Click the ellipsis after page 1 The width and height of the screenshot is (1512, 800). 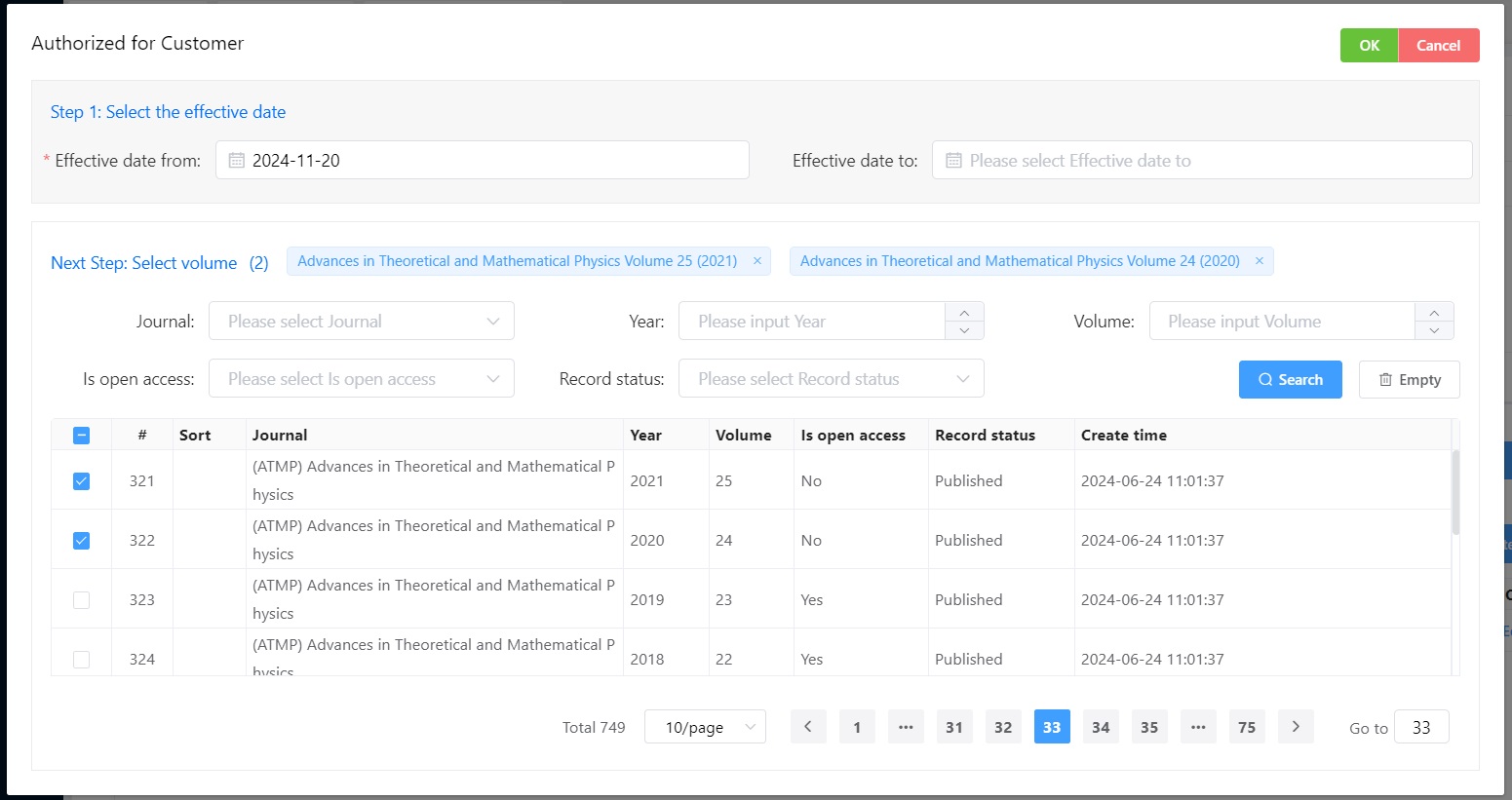point(906,727)
